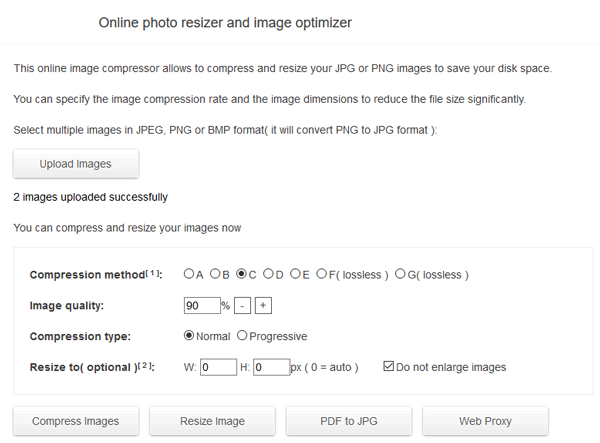Select lossless compression method F
This screenshot has height=443, width=600.
[321, 274]
